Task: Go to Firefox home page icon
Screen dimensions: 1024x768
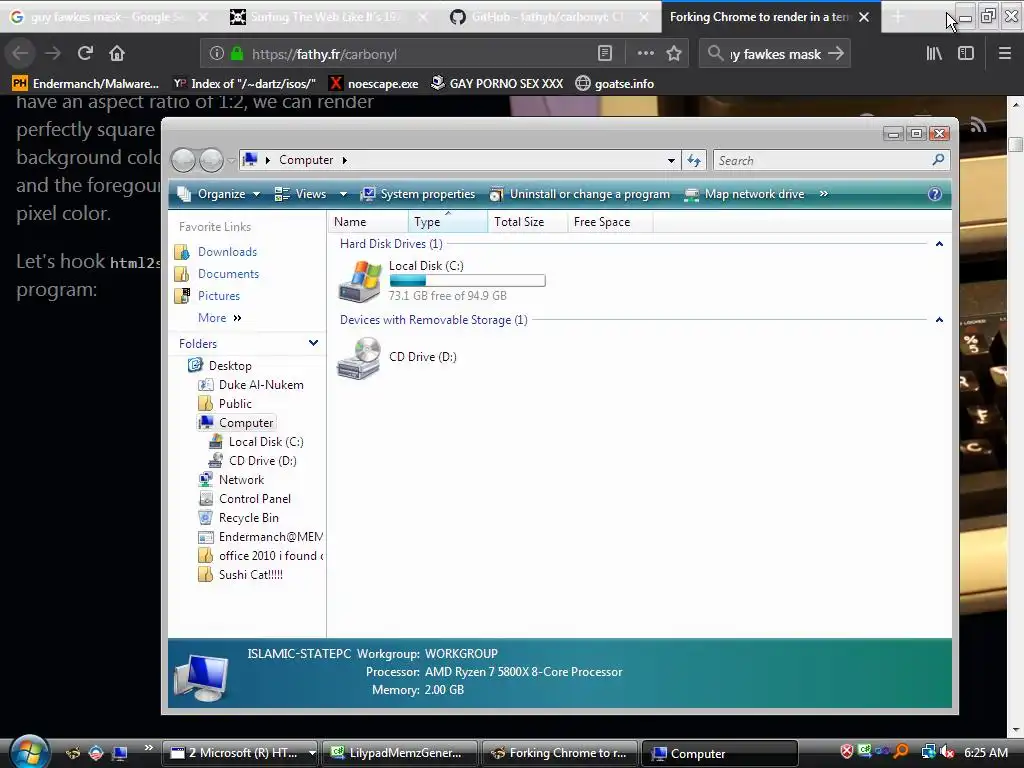Action: tap(117, 53)
